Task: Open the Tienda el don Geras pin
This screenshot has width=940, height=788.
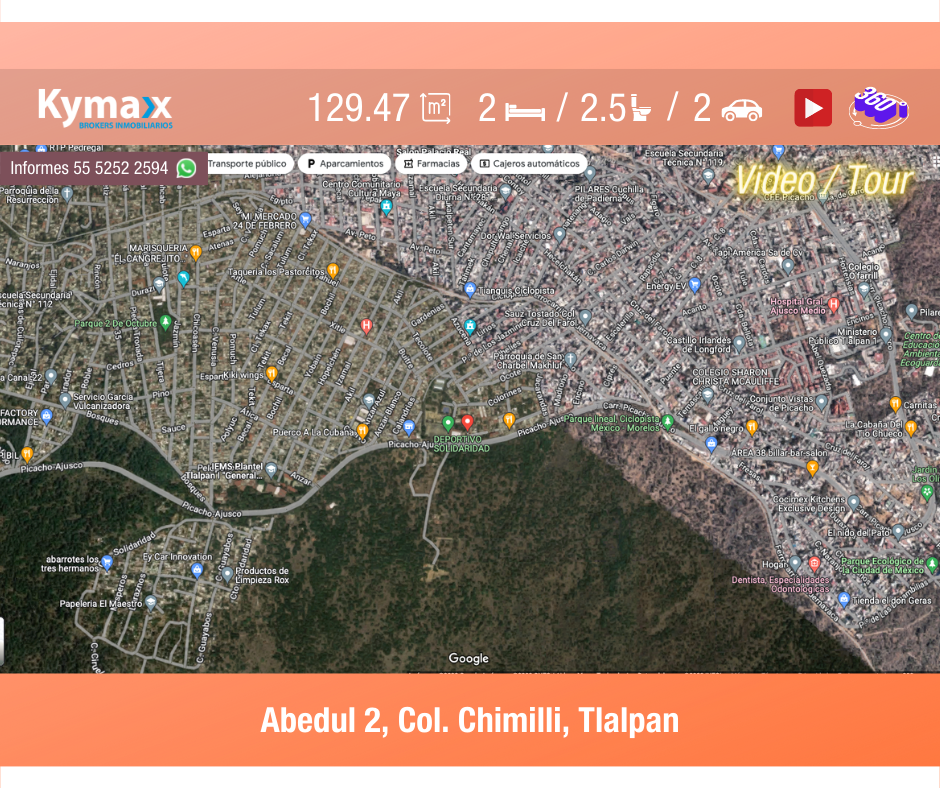Action: [843, 598]
